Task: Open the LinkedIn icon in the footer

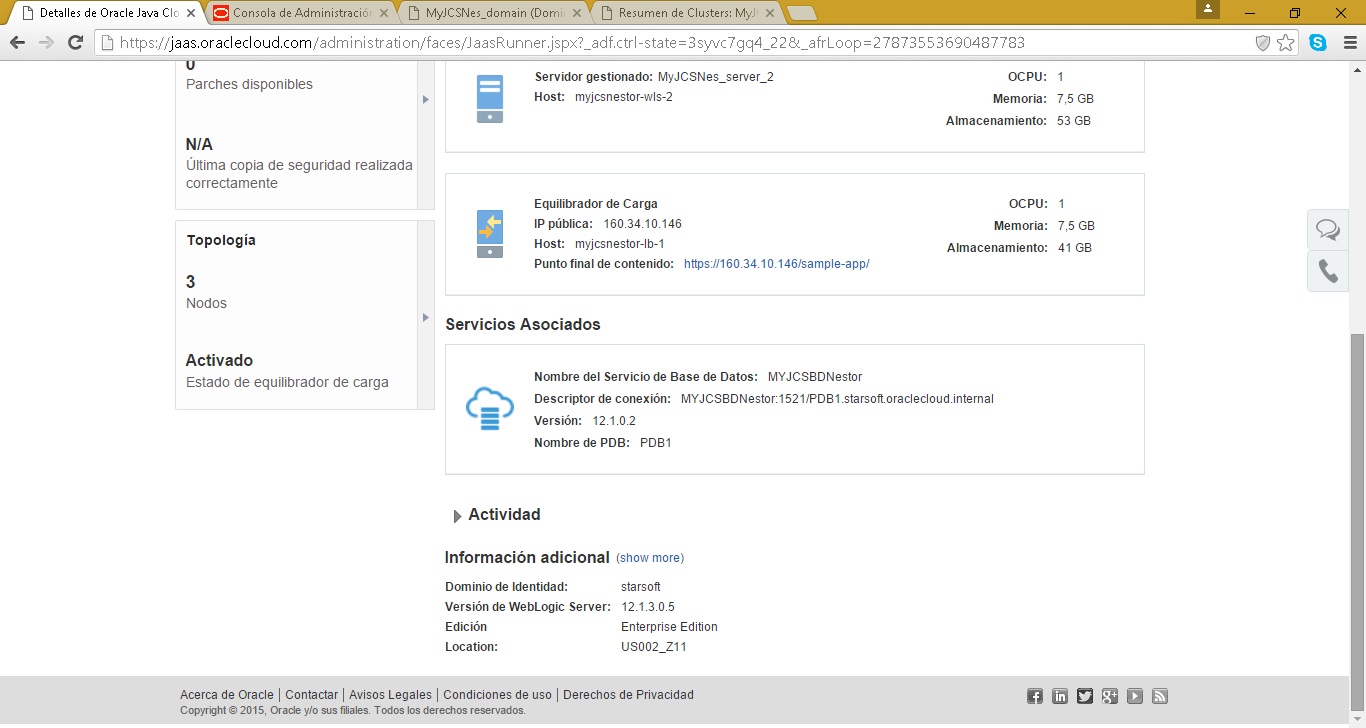Action: (x=1060, y=696)
